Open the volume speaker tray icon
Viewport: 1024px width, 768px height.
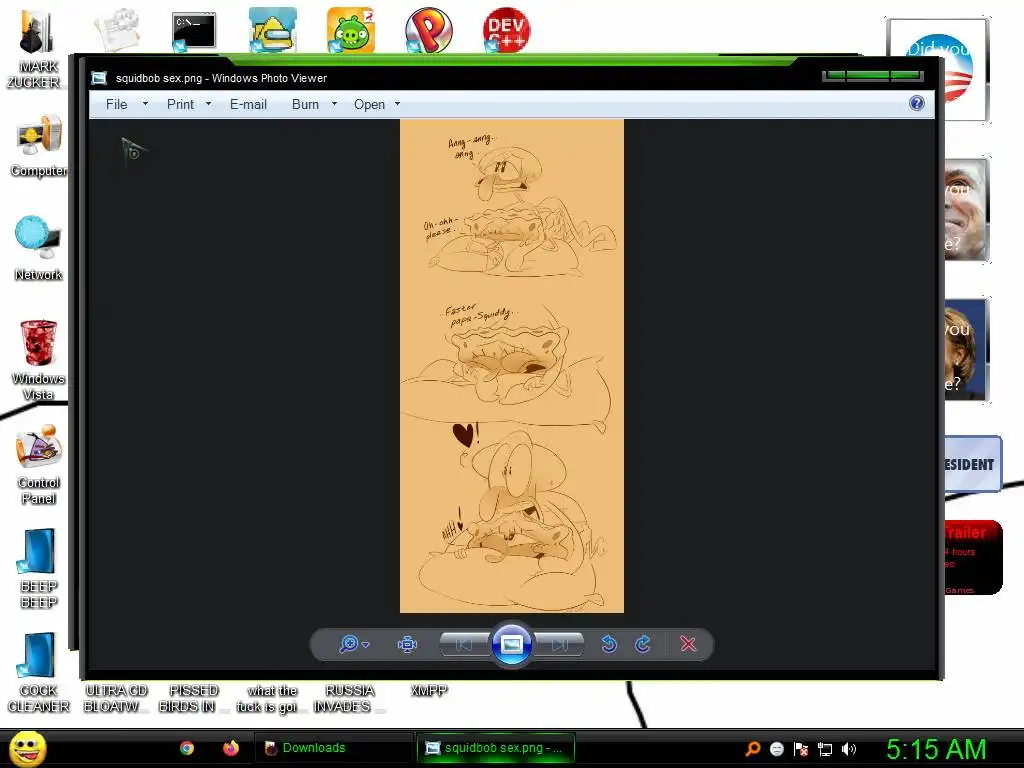[x=848, y=749]
